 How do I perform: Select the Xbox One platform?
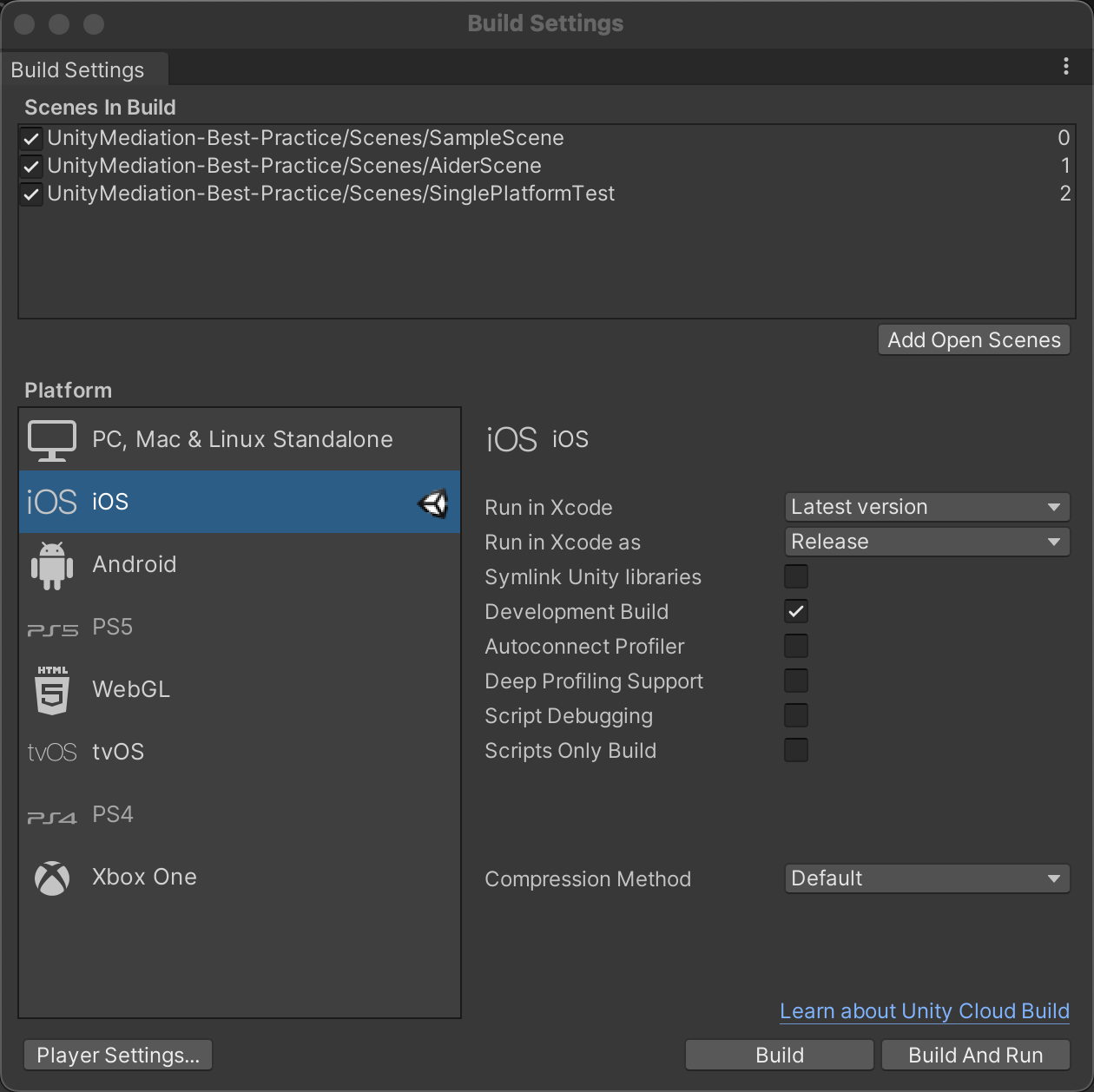click(x=240, y=877)
